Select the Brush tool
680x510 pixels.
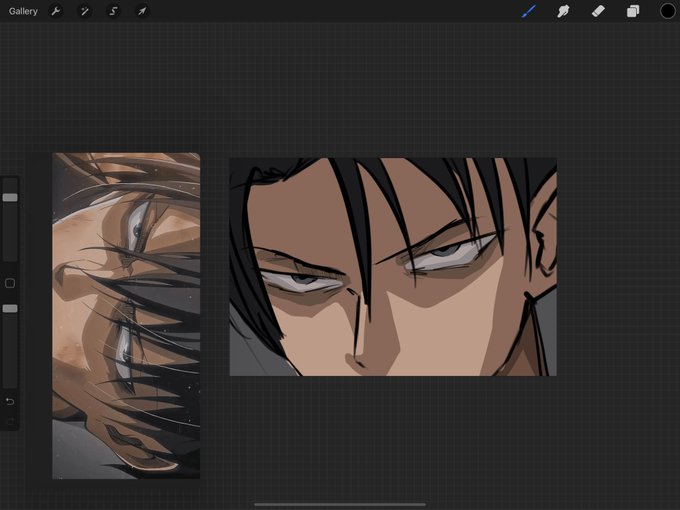point(529,11)
